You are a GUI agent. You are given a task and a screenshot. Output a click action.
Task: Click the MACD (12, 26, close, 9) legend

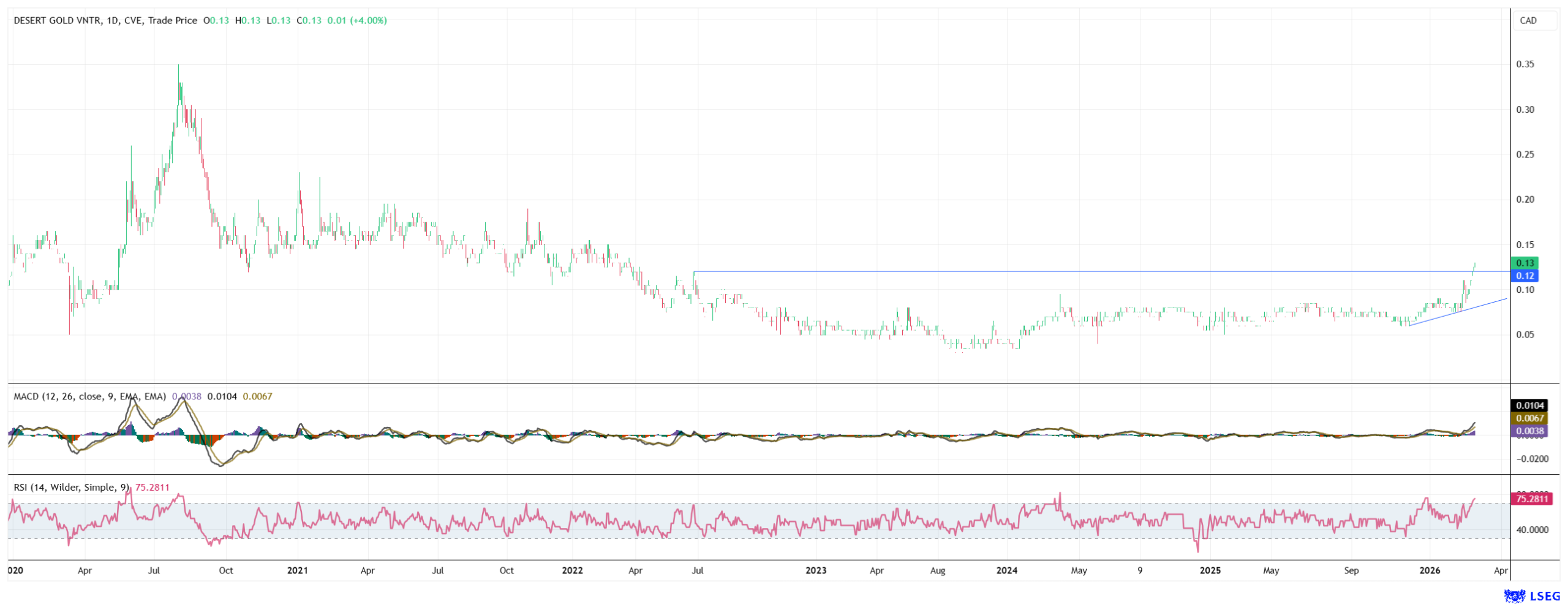(89, 396)
